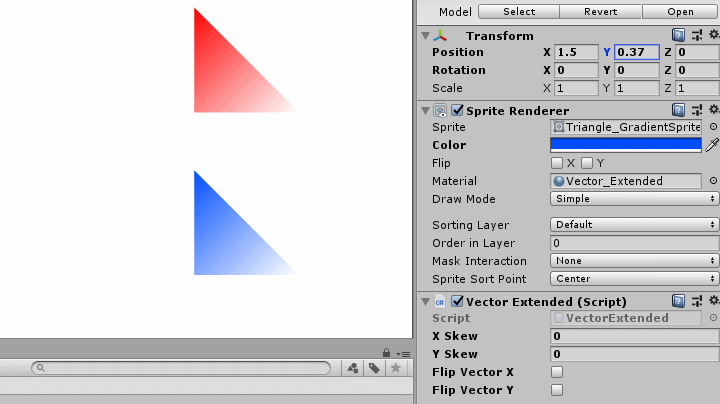Viewport: 720px width, 404px height.
Task: Open Sprite object picker circle
Action: 713,127
